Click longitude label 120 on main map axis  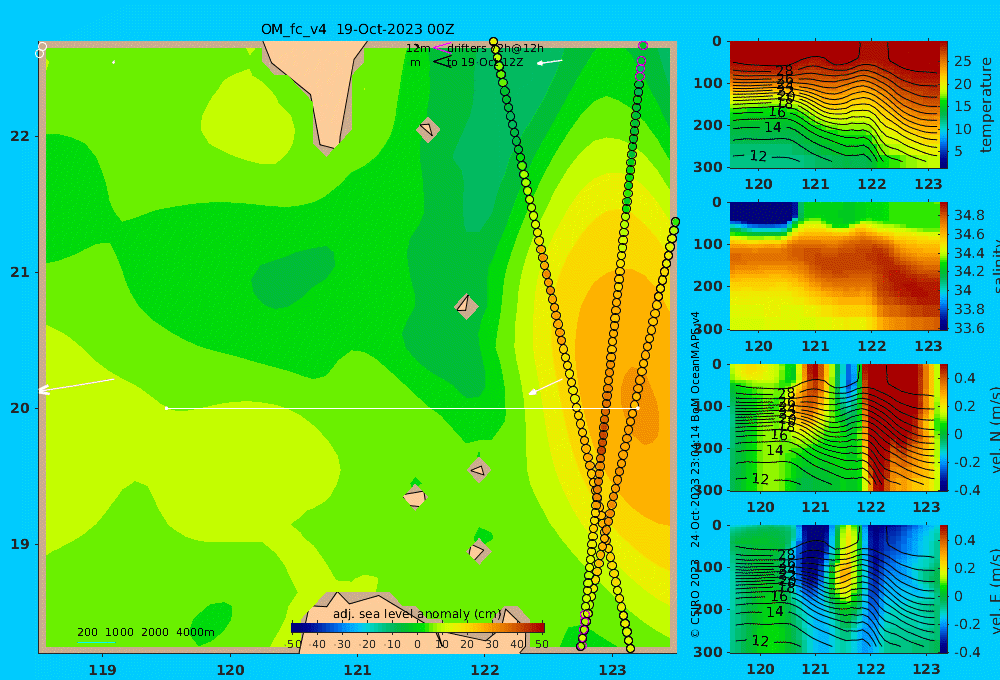(230, 670)
